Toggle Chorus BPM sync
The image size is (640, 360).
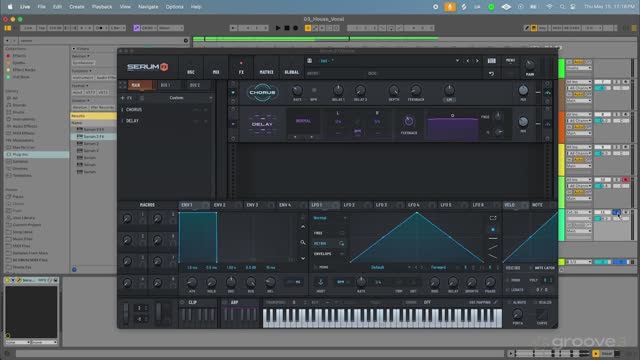313,90
